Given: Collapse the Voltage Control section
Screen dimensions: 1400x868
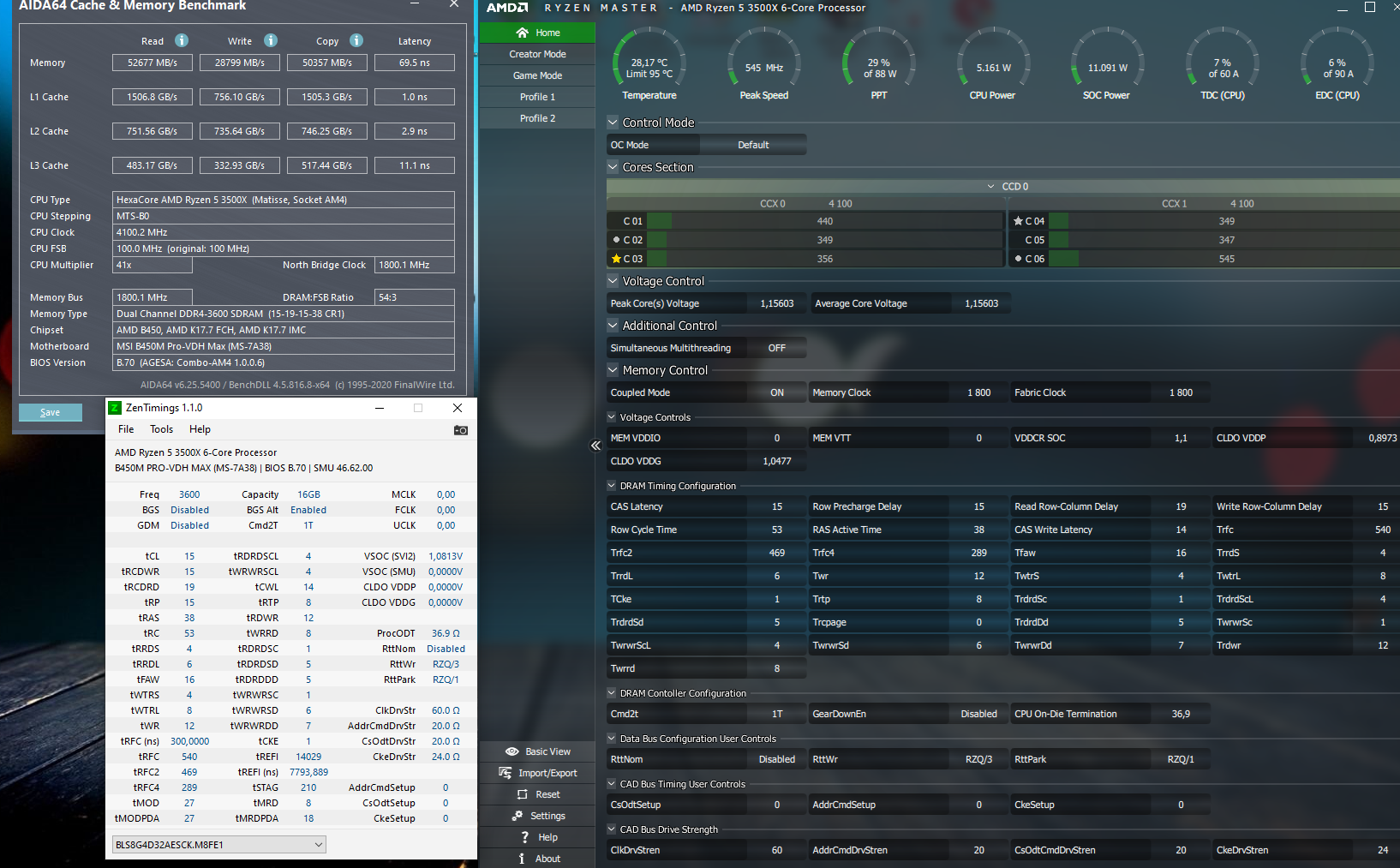Looking at the screenshot, I should [x=613, y=281].
